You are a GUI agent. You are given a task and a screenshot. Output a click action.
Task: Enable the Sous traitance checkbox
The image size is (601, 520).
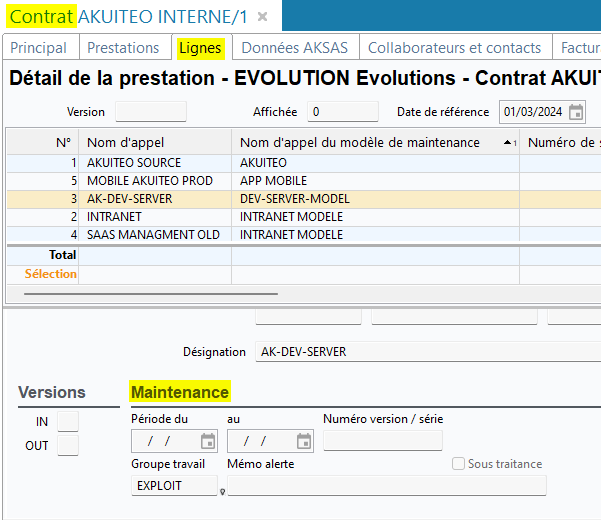(x=459, y=464)
